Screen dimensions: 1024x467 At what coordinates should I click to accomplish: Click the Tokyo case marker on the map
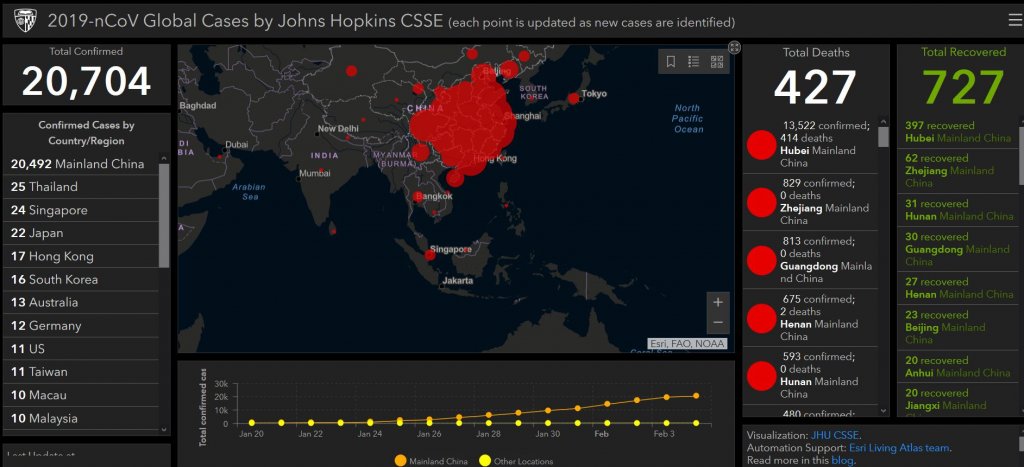[573, 98]
